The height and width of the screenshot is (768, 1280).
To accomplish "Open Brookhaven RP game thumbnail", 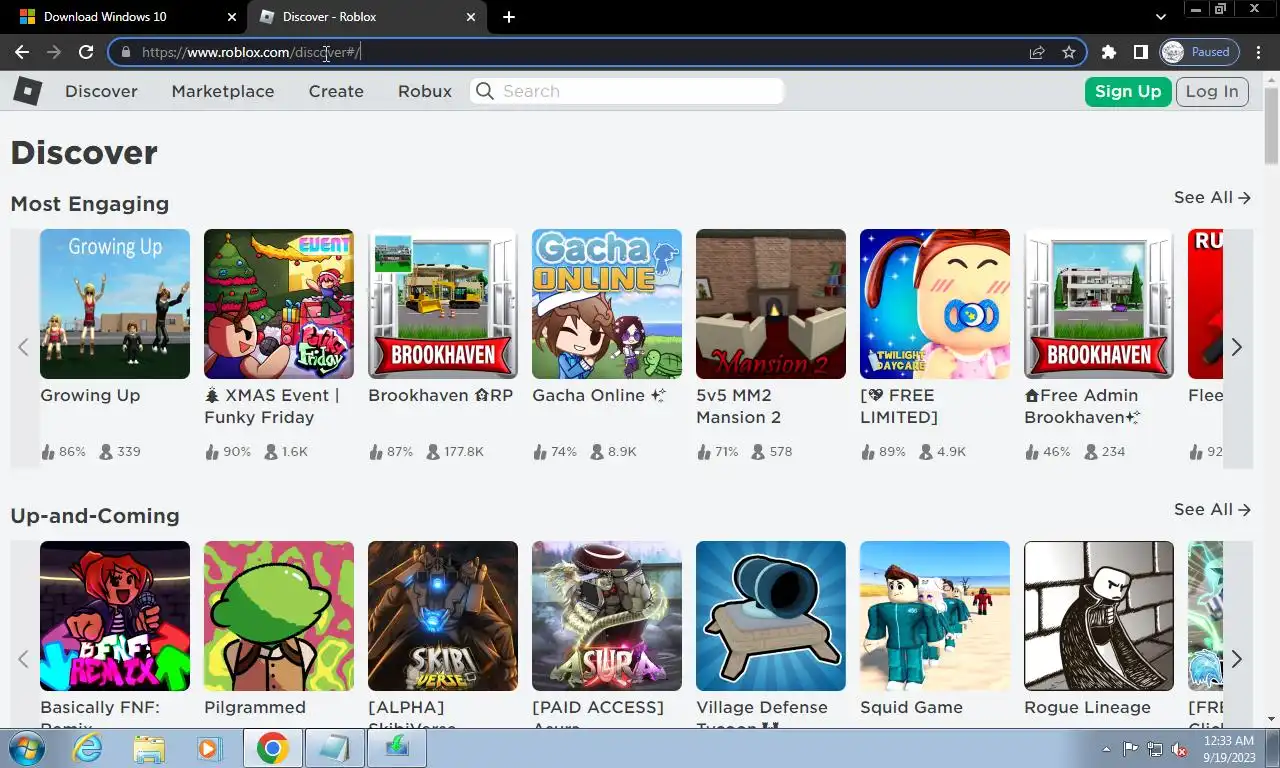I will point(443,304).
